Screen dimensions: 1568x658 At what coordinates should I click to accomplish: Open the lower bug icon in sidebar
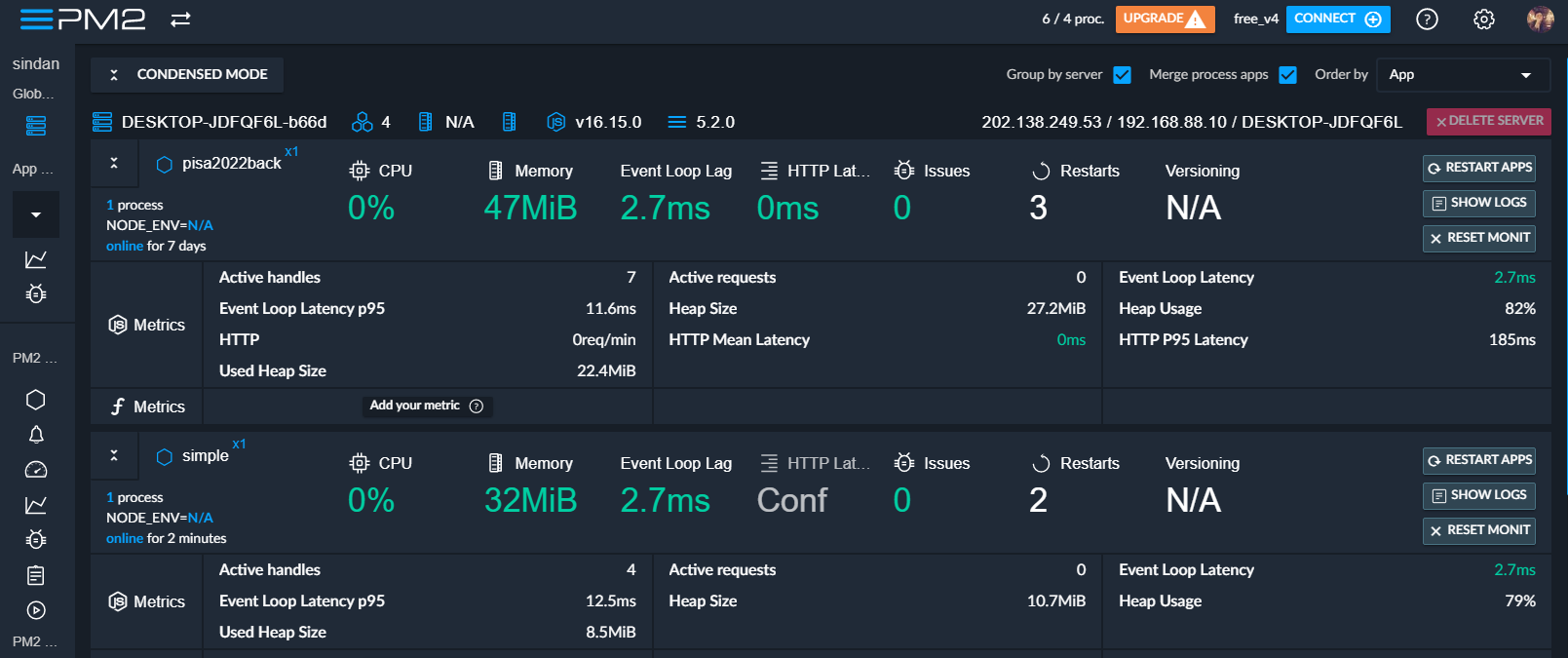36,539
